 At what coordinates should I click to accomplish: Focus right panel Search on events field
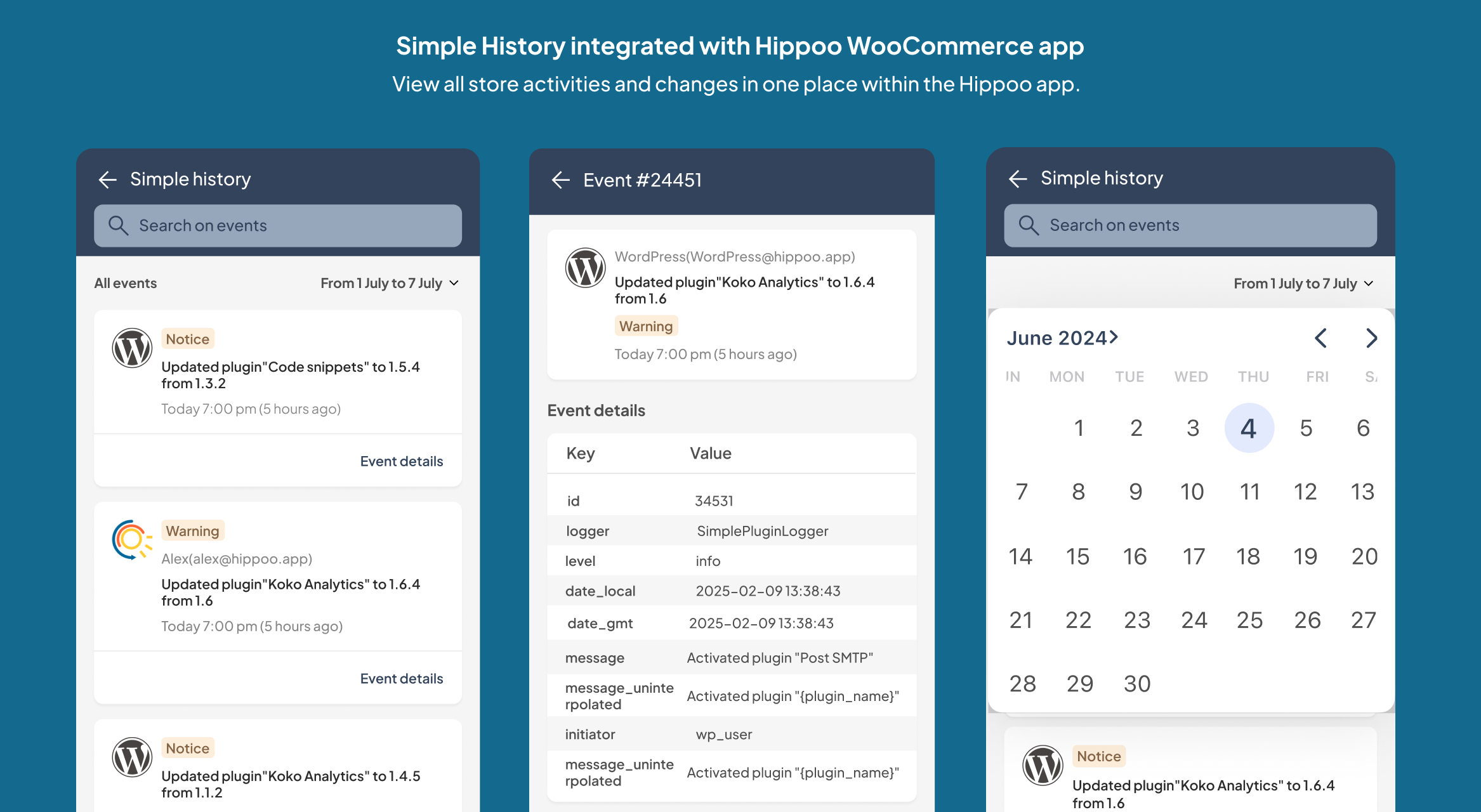(1190, 225)
